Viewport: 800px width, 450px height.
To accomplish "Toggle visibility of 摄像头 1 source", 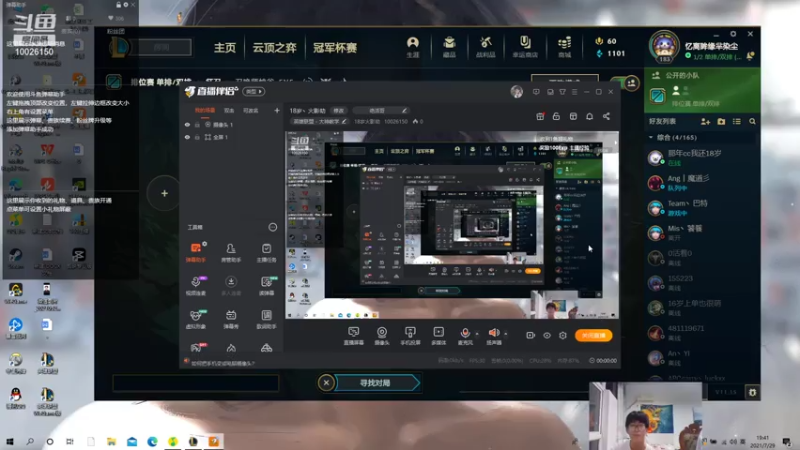I will tap(187, 124).
